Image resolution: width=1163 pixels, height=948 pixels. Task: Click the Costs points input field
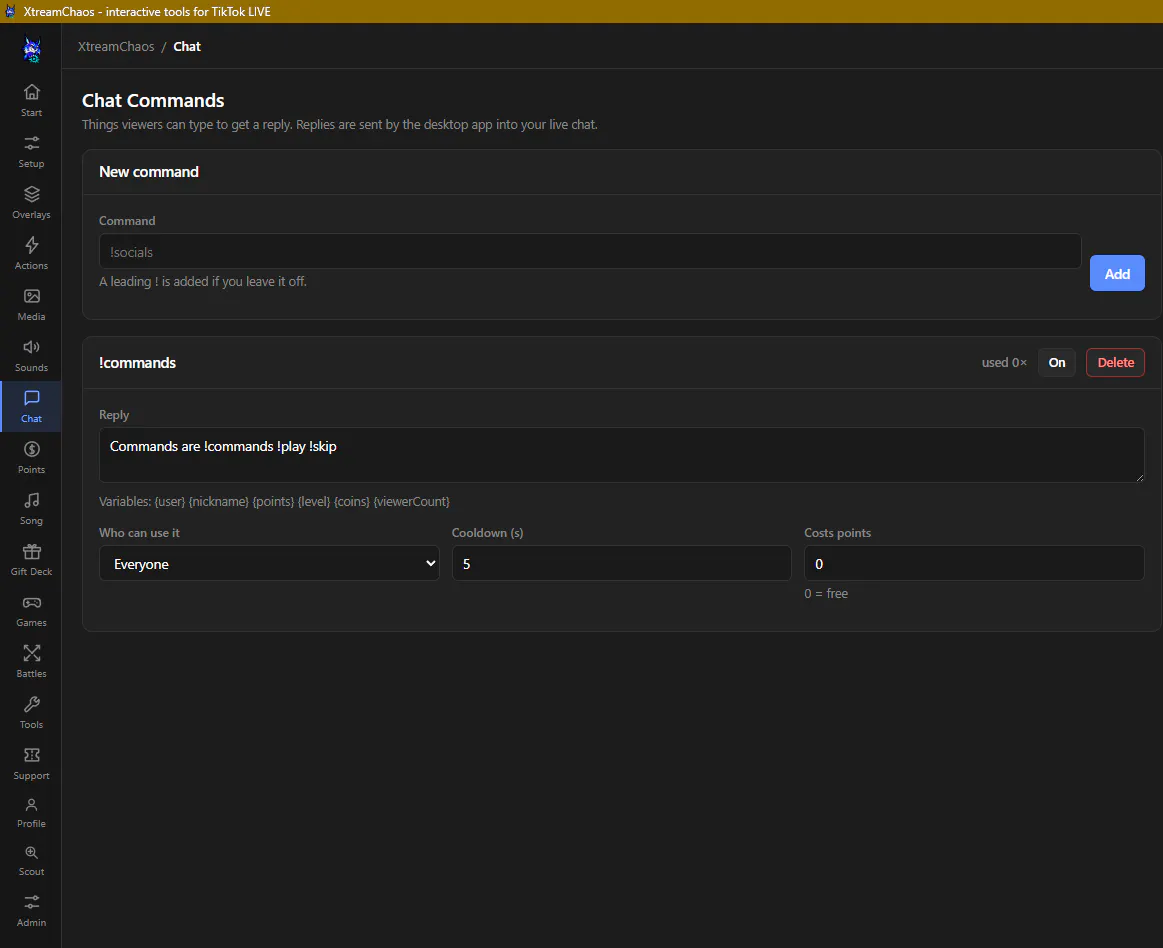click(974, 564)
